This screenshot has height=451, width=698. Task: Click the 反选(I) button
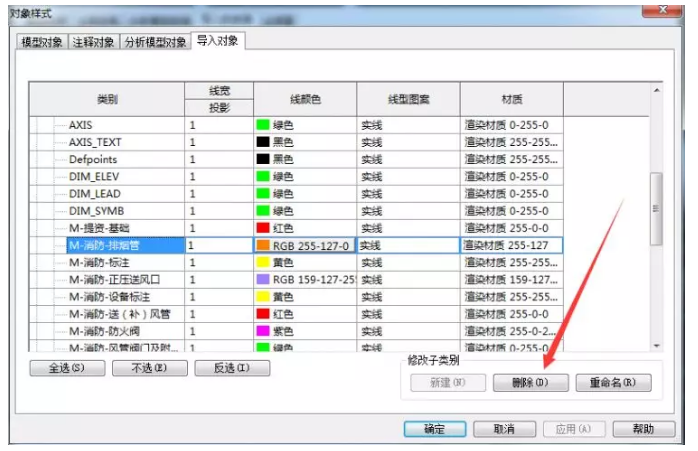[x=232, y=368]
